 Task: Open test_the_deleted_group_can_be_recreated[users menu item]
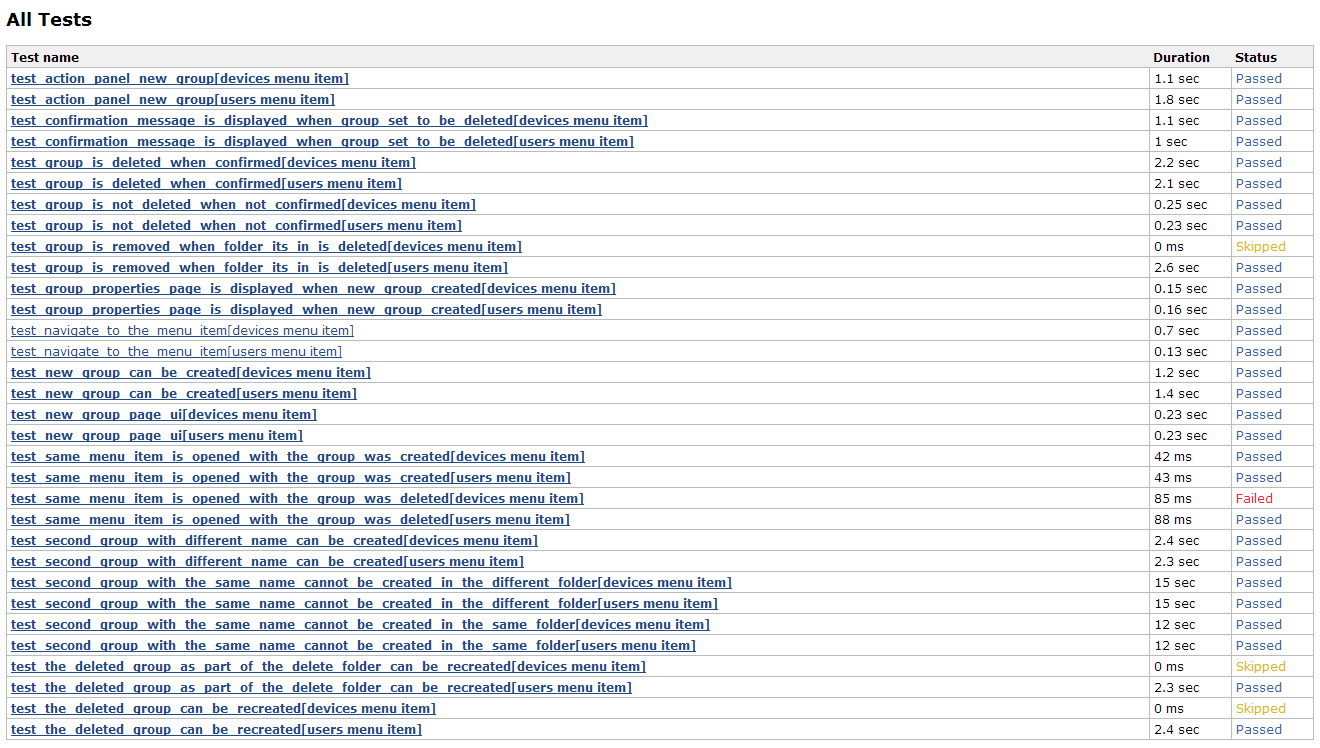coord(216,730)
